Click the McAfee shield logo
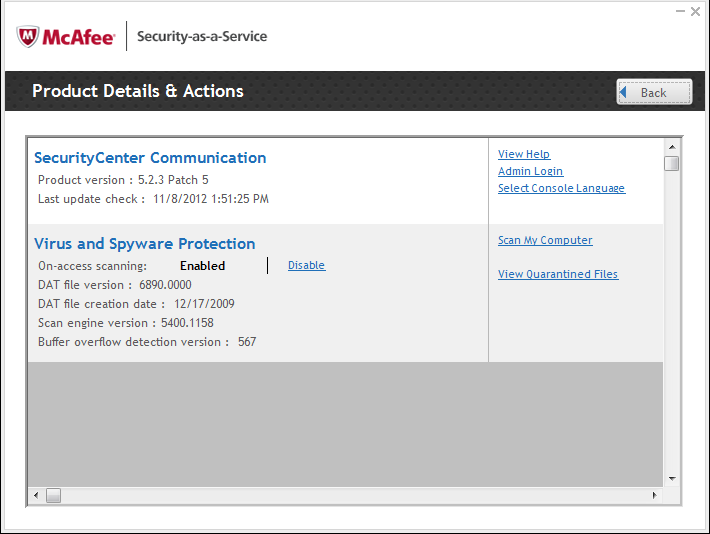Viewport: 710px width, 534px height. (x=28, y=36)
